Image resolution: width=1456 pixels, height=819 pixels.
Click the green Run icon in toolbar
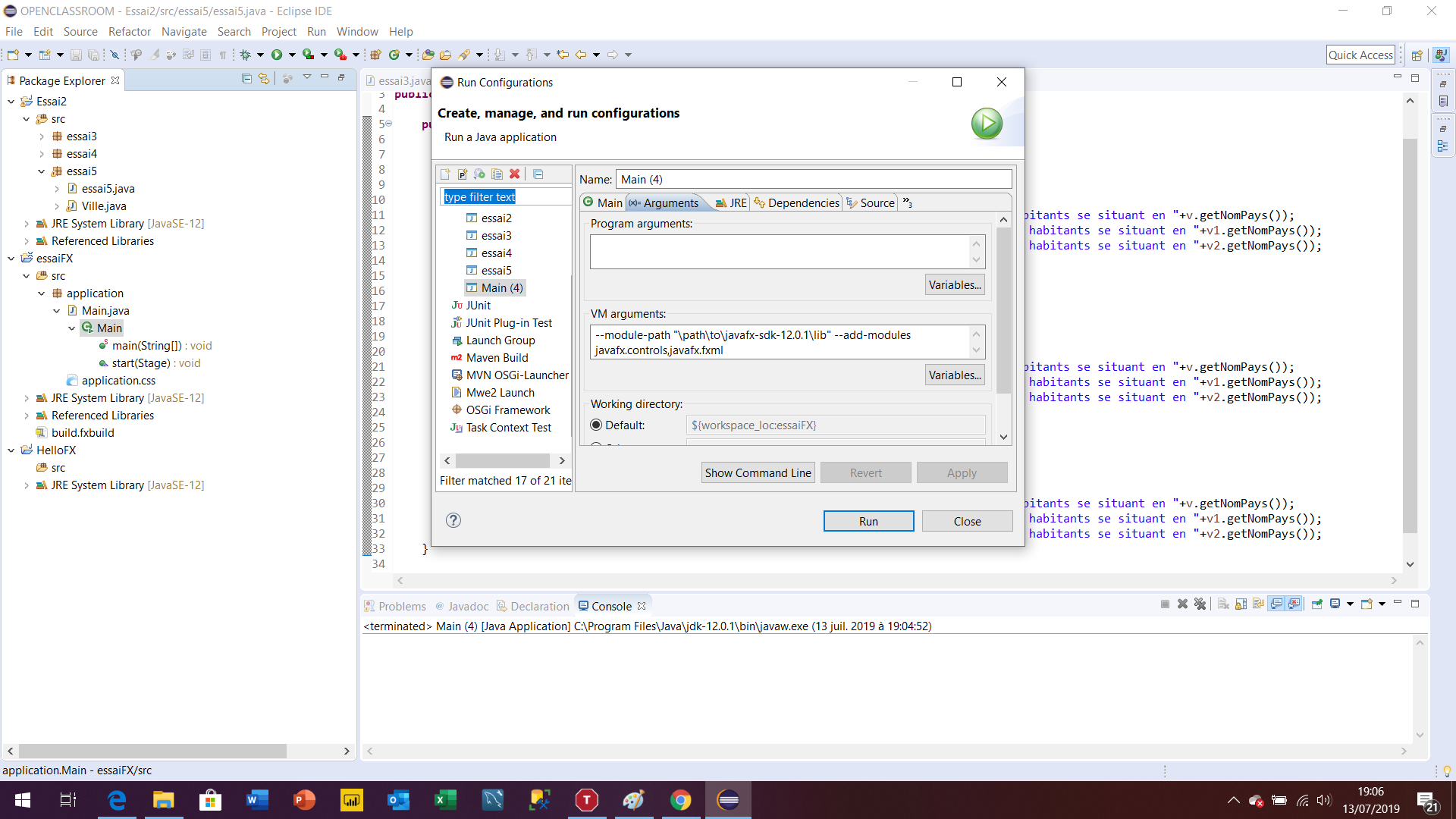(x=277, y=55)
